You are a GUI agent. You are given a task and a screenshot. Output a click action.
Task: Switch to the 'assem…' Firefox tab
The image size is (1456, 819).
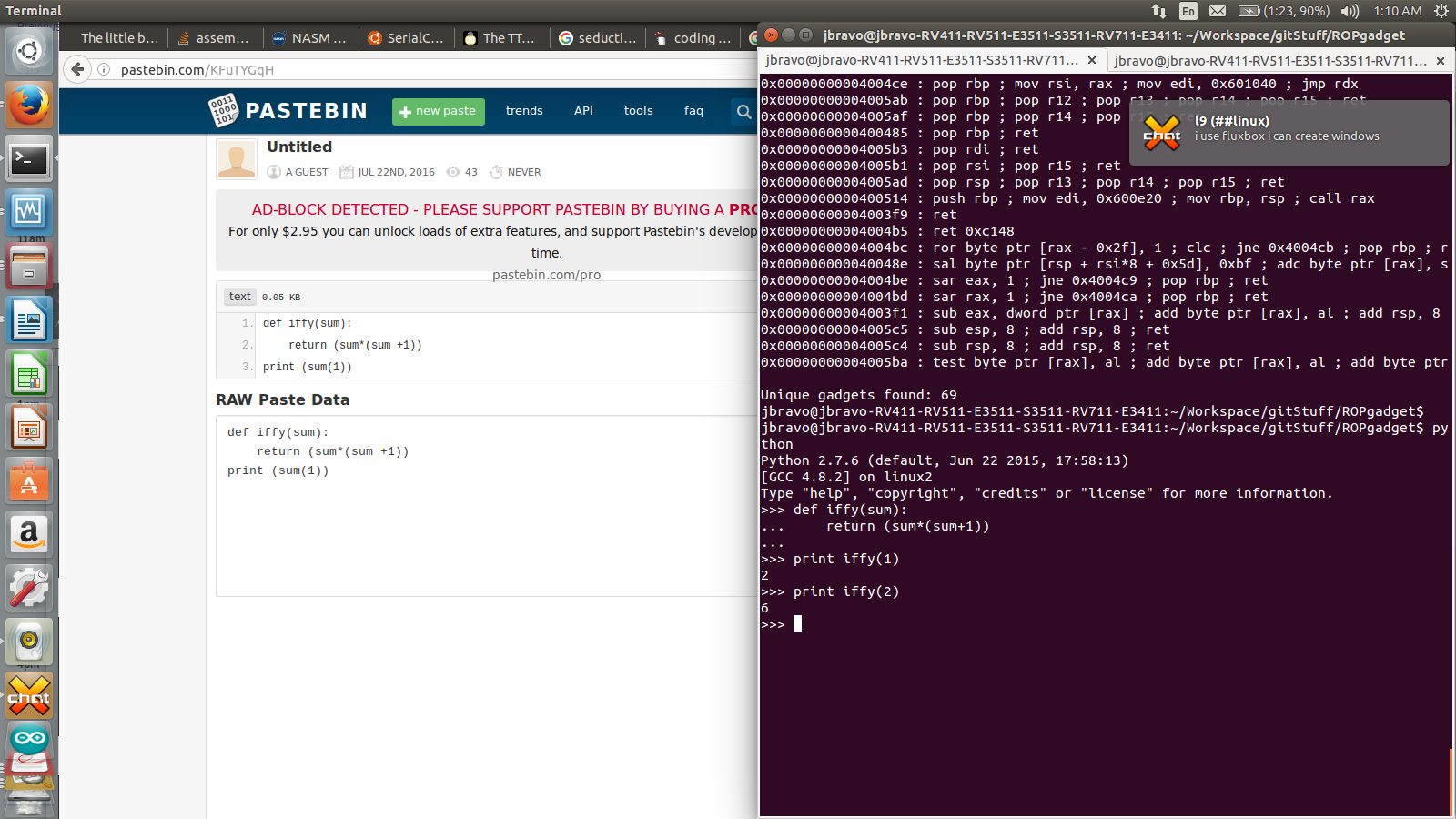coord(215,38)
